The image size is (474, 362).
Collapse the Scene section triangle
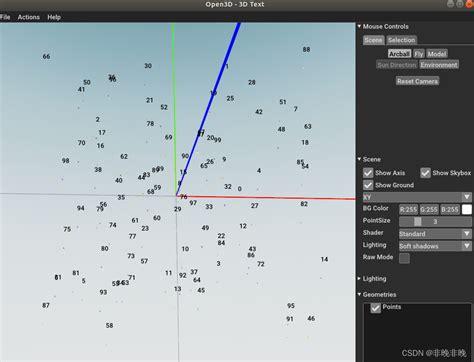click(359, 159)
